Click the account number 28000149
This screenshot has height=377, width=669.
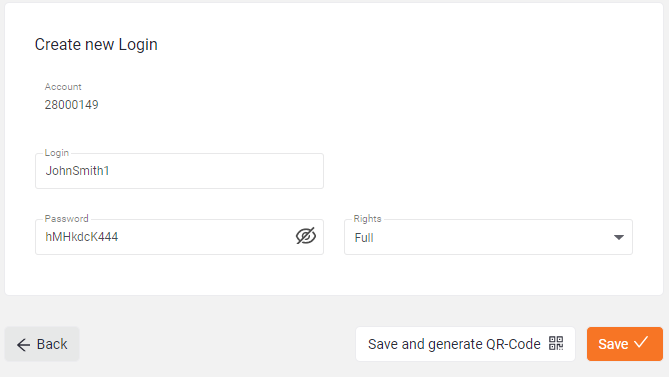pos(71,104)
